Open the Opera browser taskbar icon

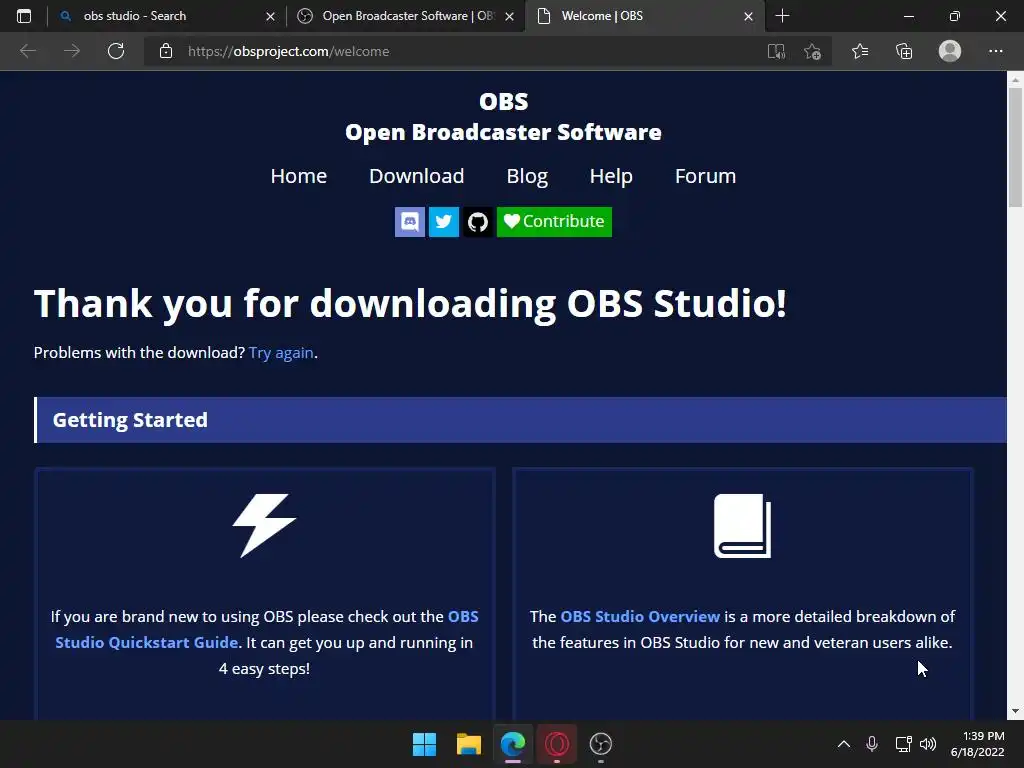coord(556,744)
